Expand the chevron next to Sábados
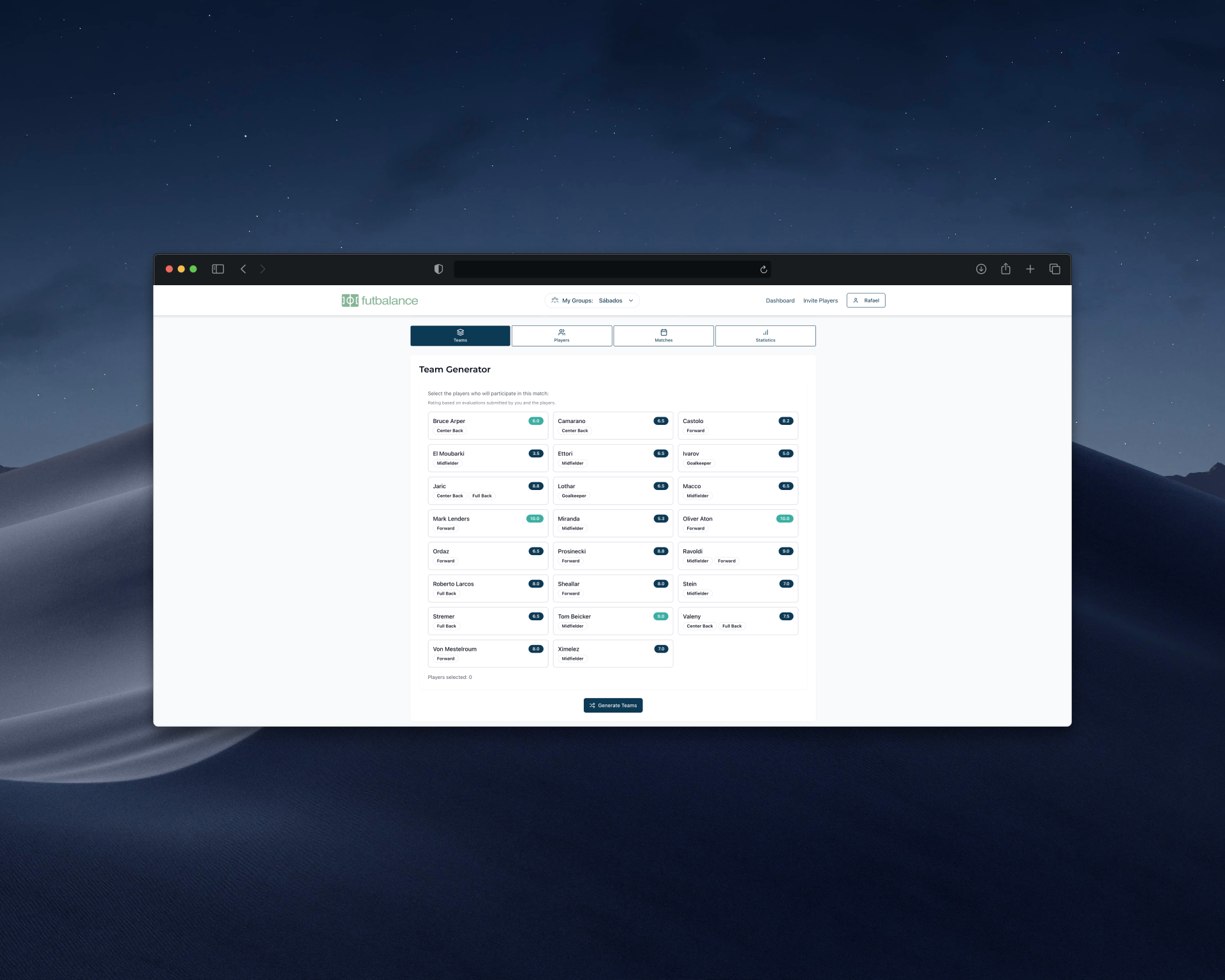1225x980 pixels. [630, 301]
